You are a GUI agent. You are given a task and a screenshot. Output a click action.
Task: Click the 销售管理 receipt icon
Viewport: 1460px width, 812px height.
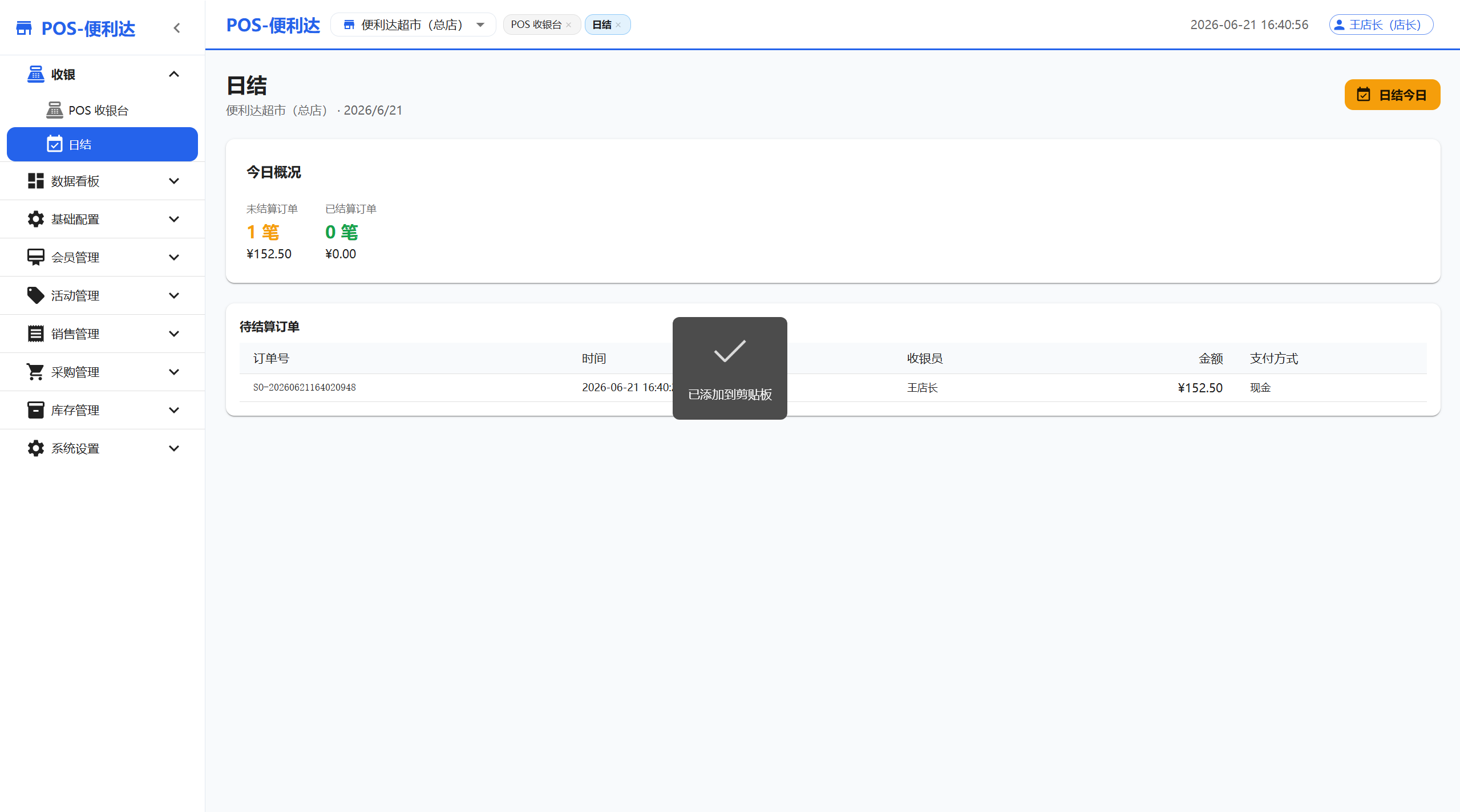click(x=36, y=334)
